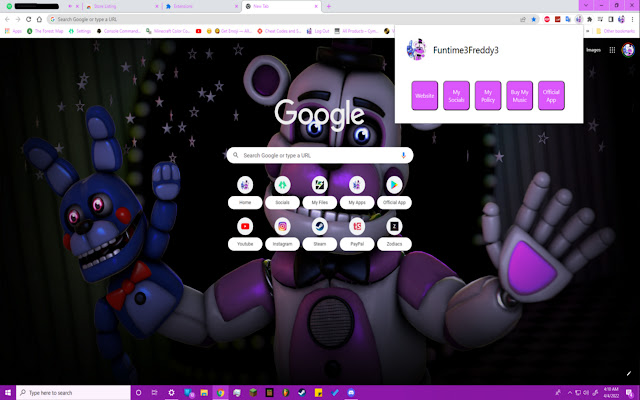Open the All Products bookmark
The image size is (640, 400).
click(356, 31)
